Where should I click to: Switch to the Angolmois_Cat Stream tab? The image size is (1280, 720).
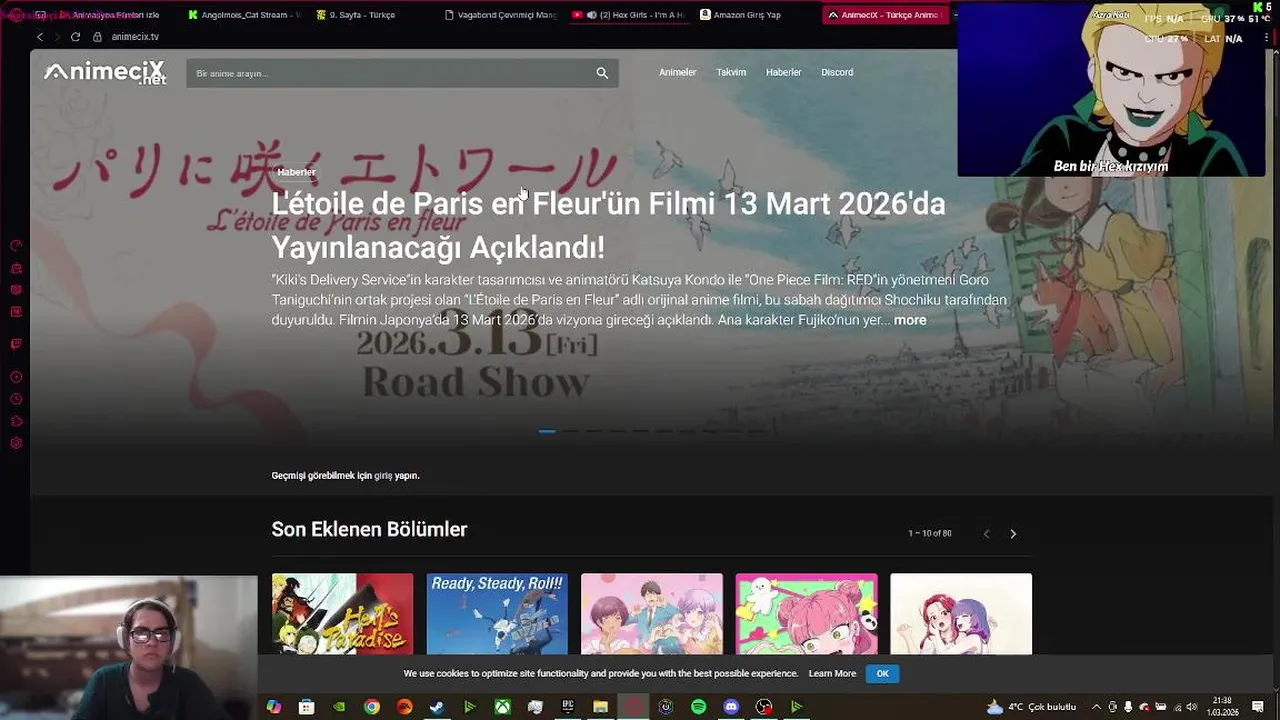[x=243, y=15]
